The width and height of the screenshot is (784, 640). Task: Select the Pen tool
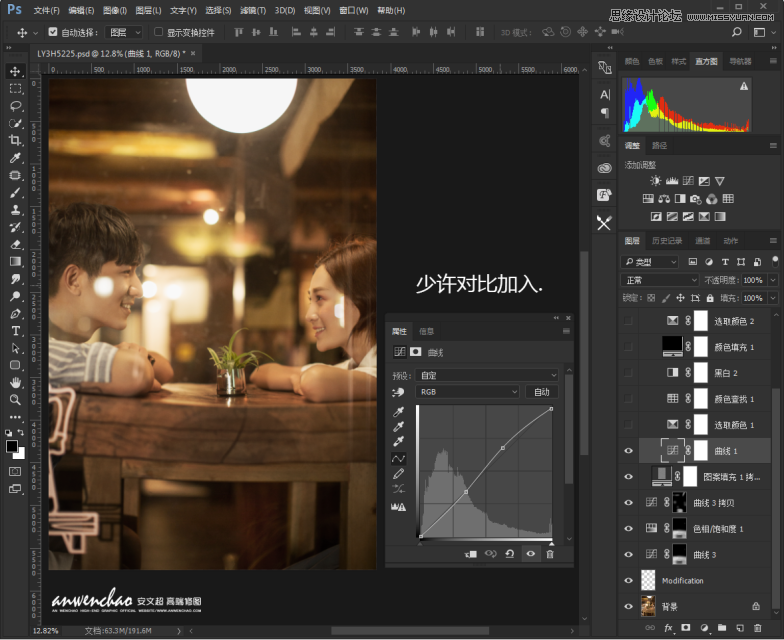15,314
